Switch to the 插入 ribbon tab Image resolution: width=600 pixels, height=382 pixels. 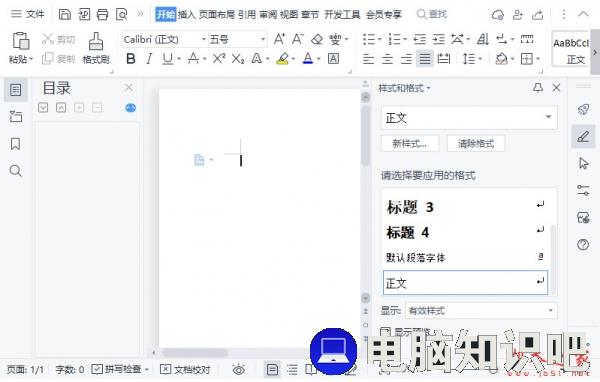[x=186, y=15]
